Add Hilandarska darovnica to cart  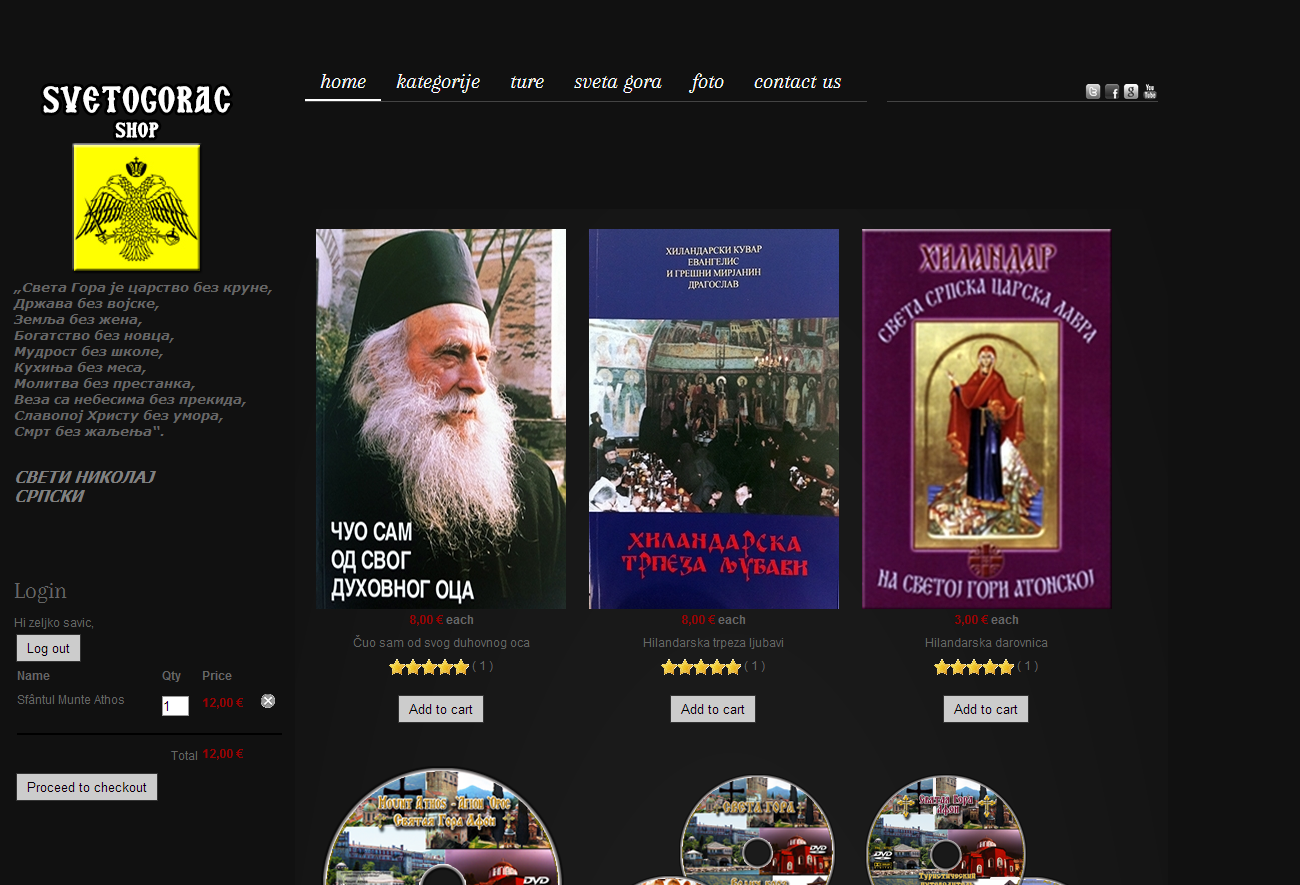pos(986,709)
